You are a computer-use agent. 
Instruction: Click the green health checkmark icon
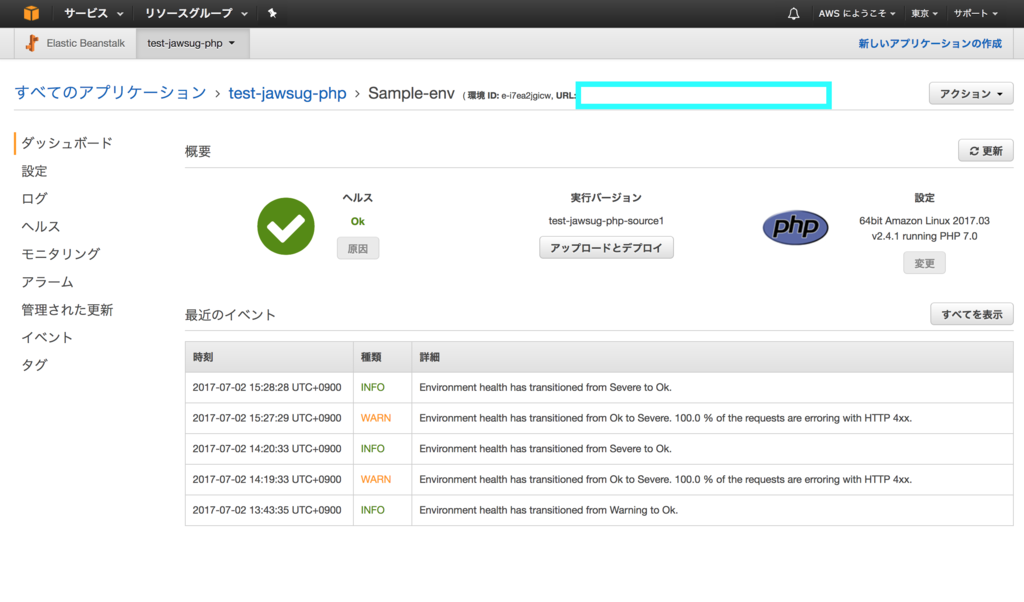[286, 226]
